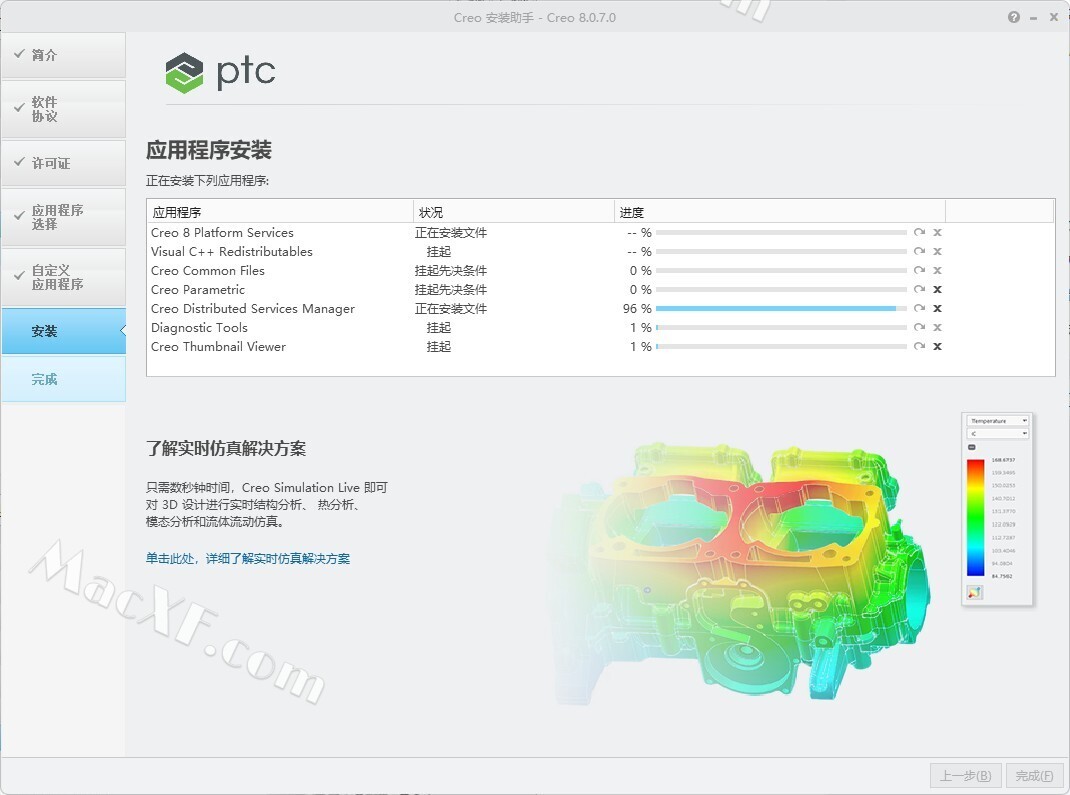Click the Diagnostic Tools progress bar
Image resolution: width=1070 pixels, height=795 pixels.
pyautogui.click(x=781, y=328)
